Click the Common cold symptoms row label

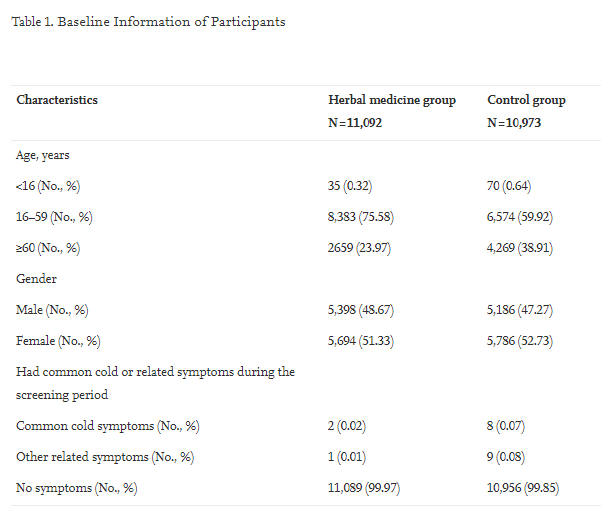tap(108, 426)
